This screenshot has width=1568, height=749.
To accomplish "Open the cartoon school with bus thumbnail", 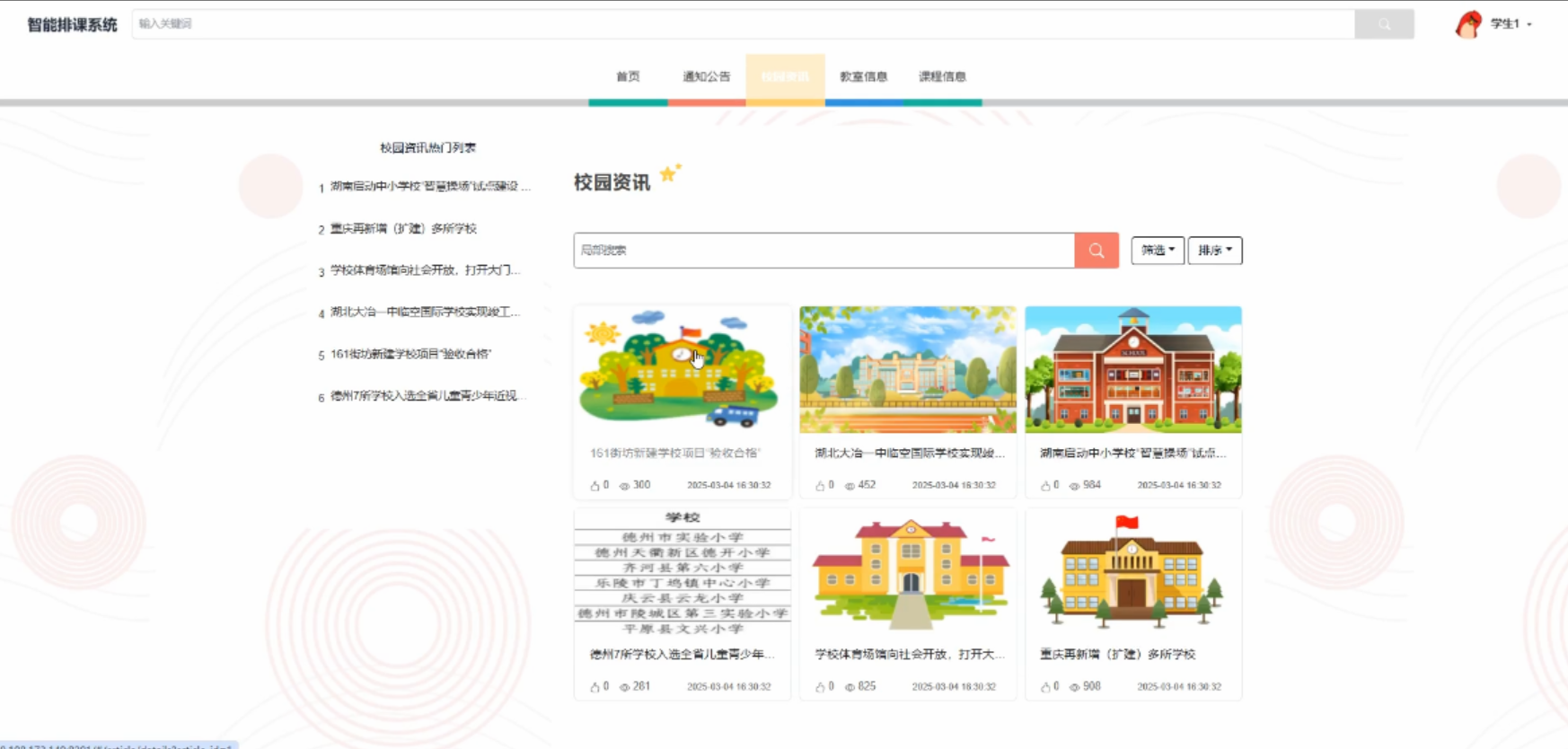I will coord(683,370).
